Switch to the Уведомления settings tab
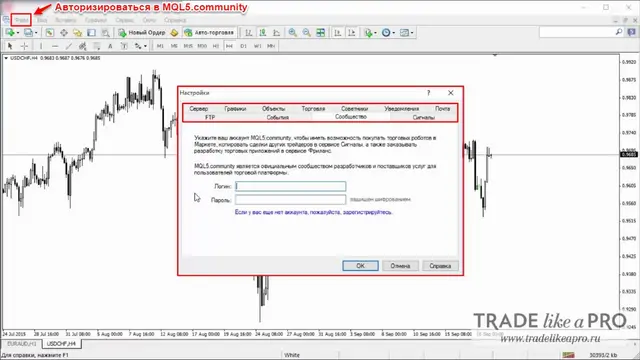The width and height of the screenshot is (640, 360). [402, 109]
